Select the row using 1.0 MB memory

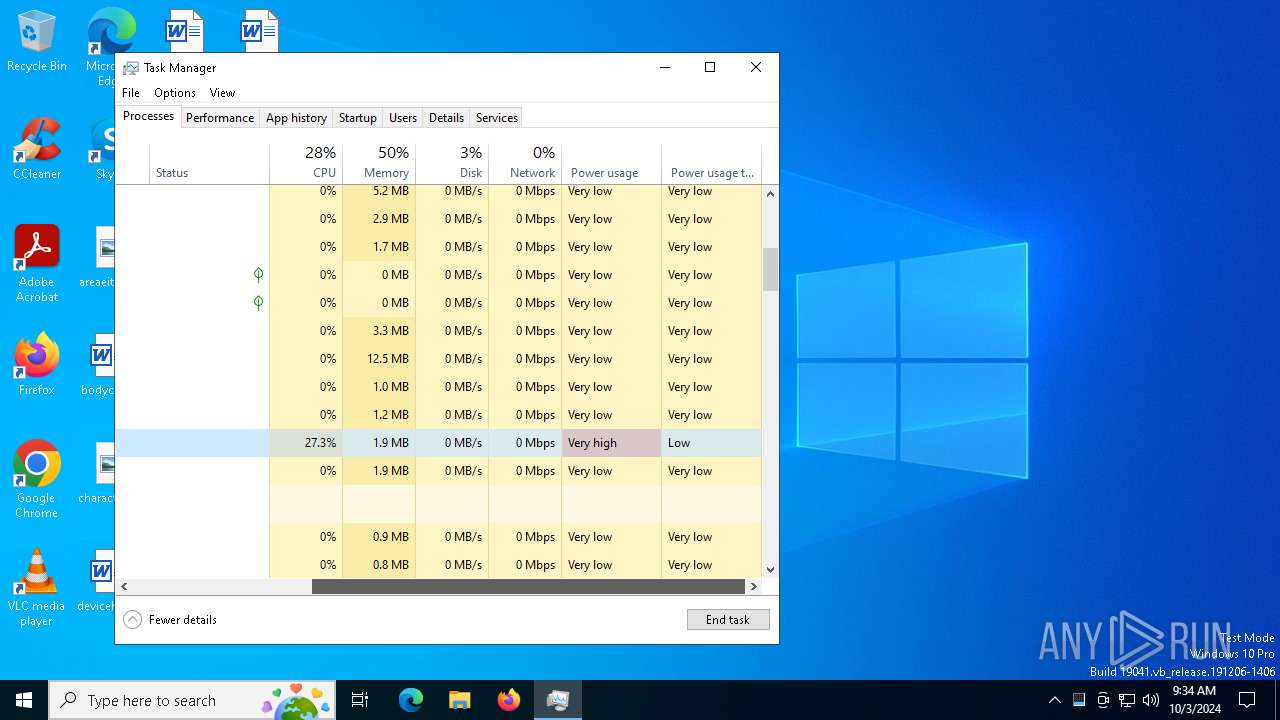(439, 387)
